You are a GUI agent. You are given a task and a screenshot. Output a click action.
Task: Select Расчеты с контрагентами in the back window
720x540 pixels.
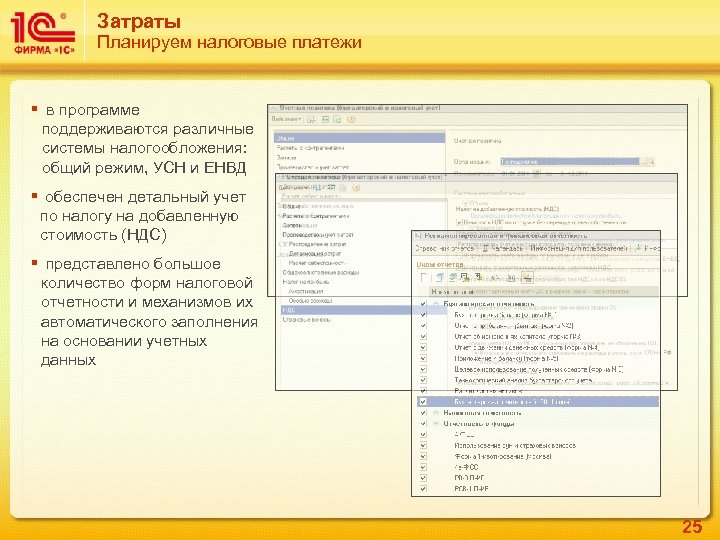tap(310, 148)
